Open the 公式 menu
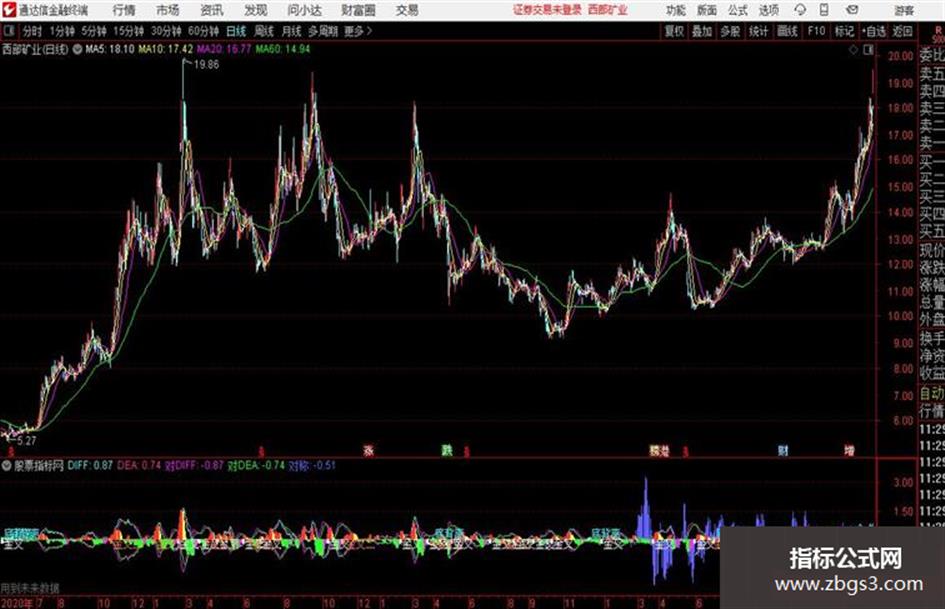Screen dimensions: 945x609 pos(738,10)
